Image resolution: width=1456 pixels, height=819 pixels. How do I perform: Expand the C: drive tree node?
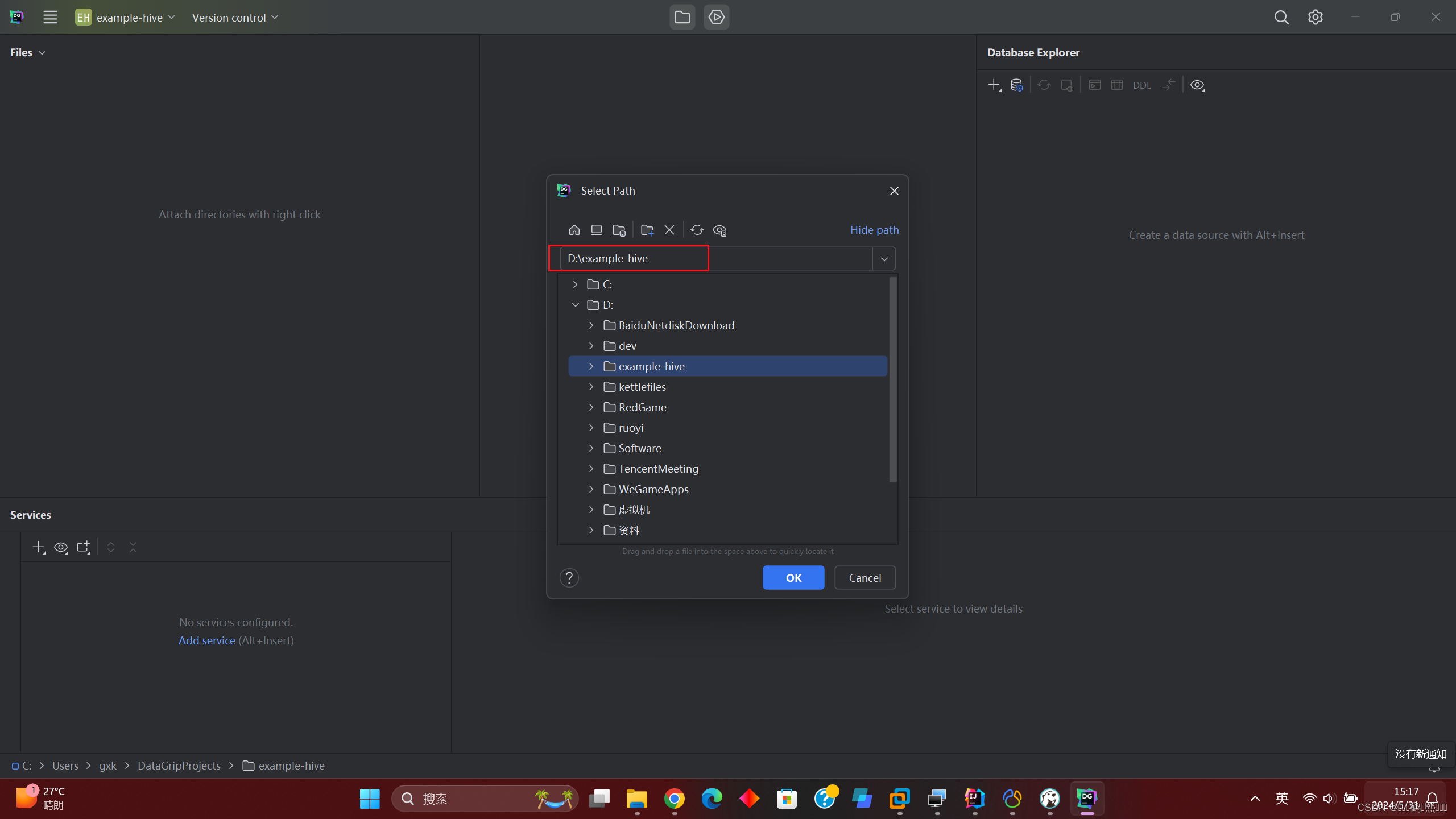coord(575,284)
